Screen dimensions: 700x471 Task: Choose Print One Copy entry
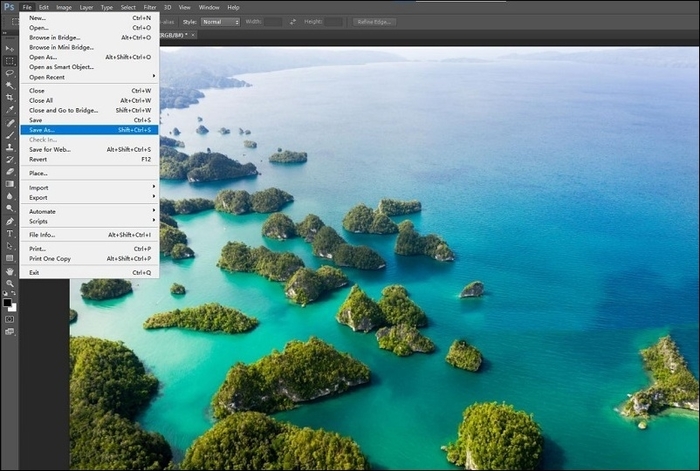click(89, 258)
